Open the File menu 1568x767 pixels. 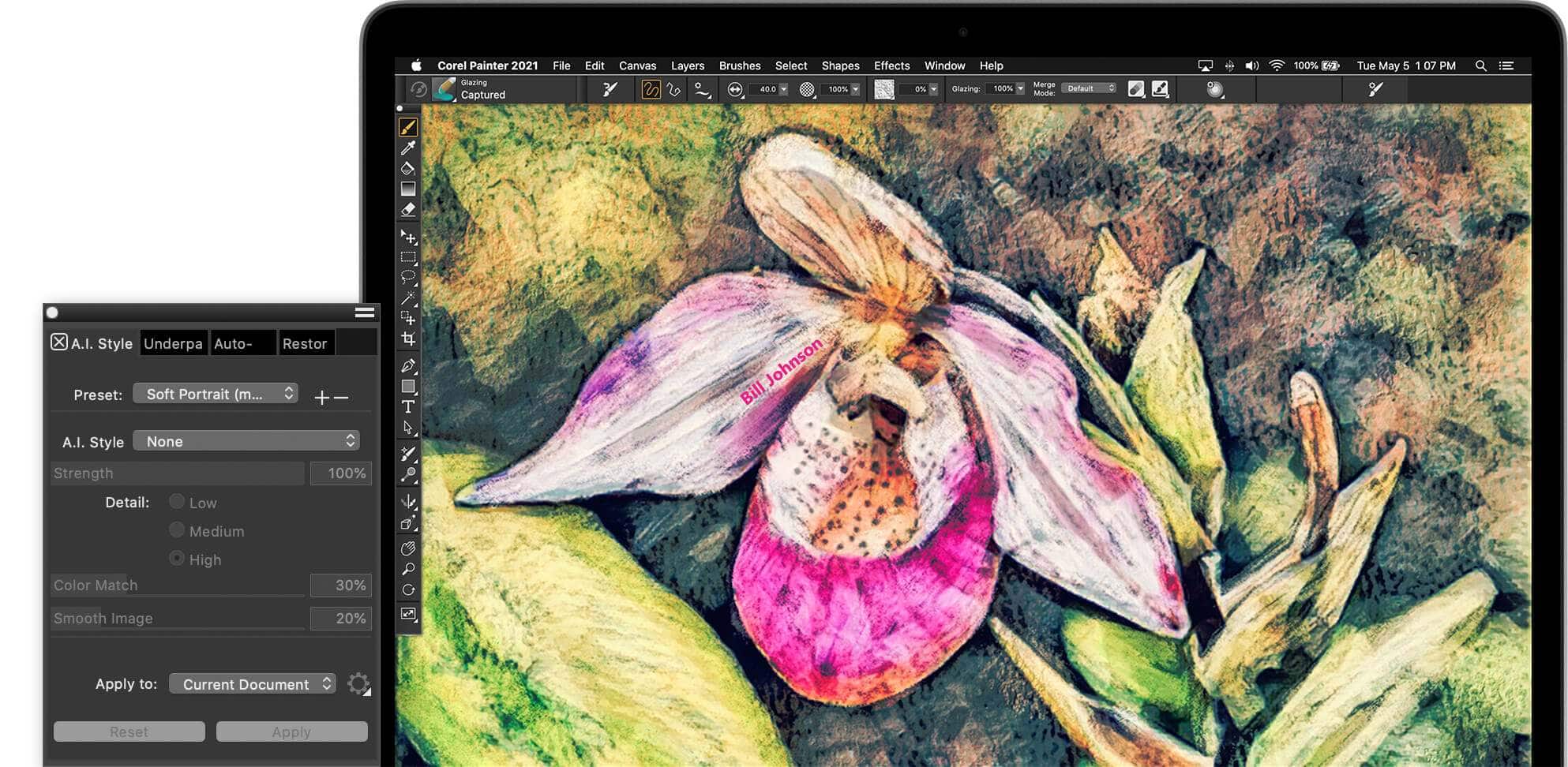[x=561, y=65]
